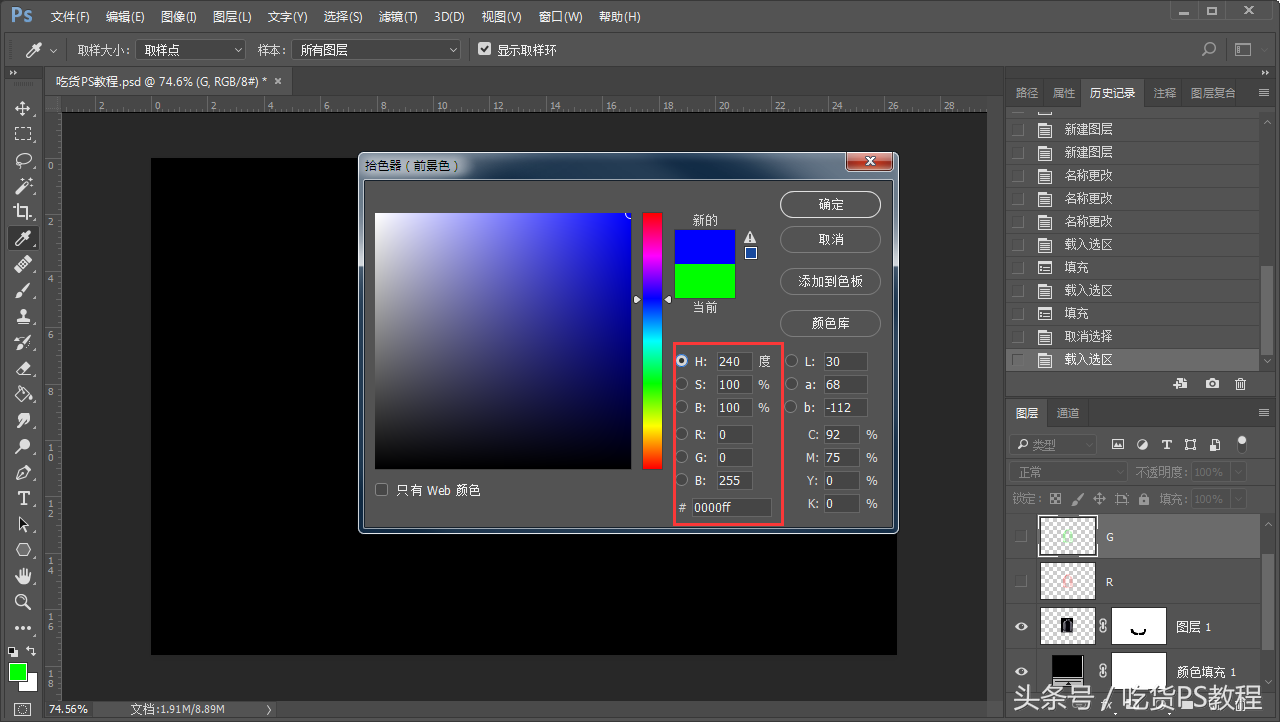Select the Path Selection tool

tap(22, 524)
